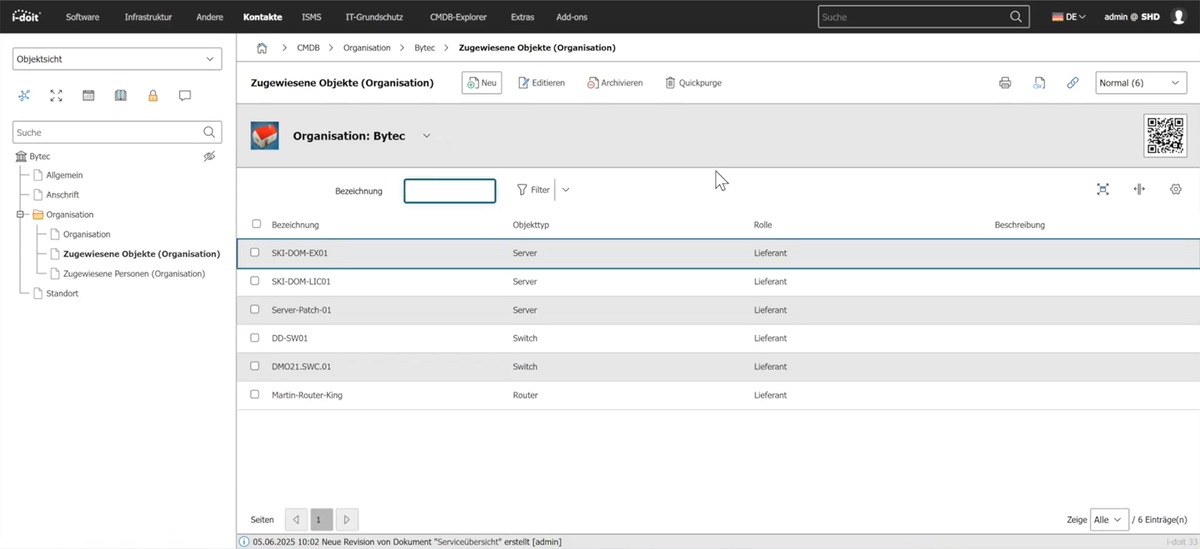Screen dimensions: 1200x549
Task: Click the permalink chain icon
Action: pyautogui.click(x=1072, y=83)
